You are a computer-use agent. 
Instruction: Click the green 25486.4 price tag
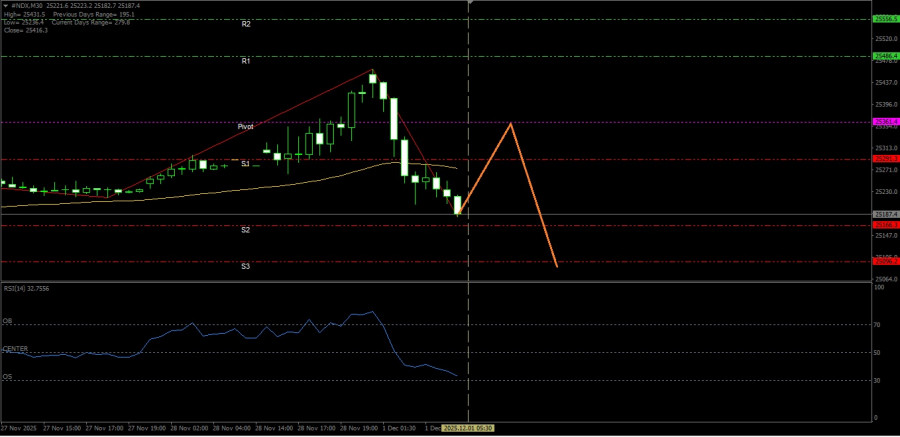[x=885, y=56]
